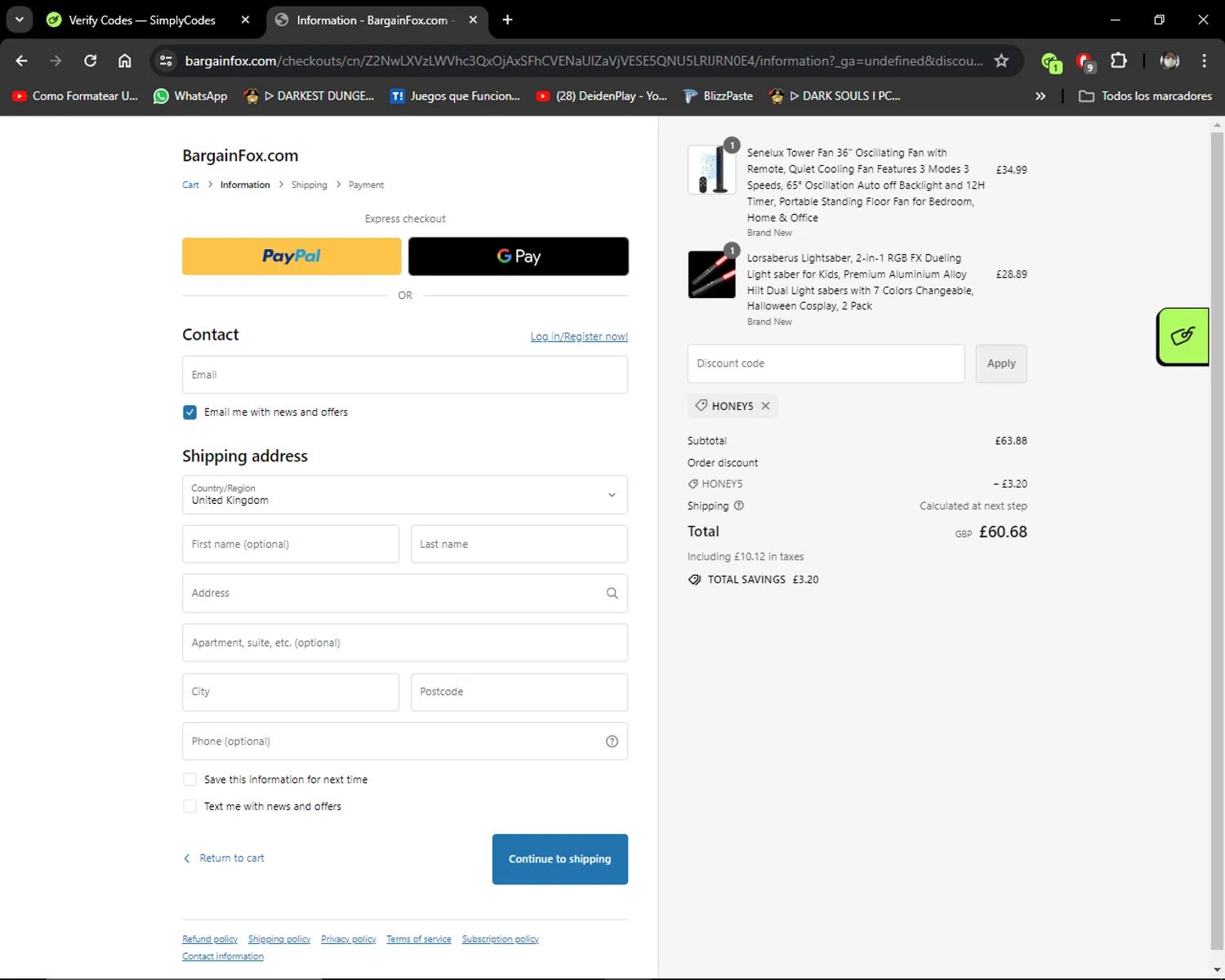
Task: Open the red extension icon with badge 9
Action: click(x=1085, y=61)
